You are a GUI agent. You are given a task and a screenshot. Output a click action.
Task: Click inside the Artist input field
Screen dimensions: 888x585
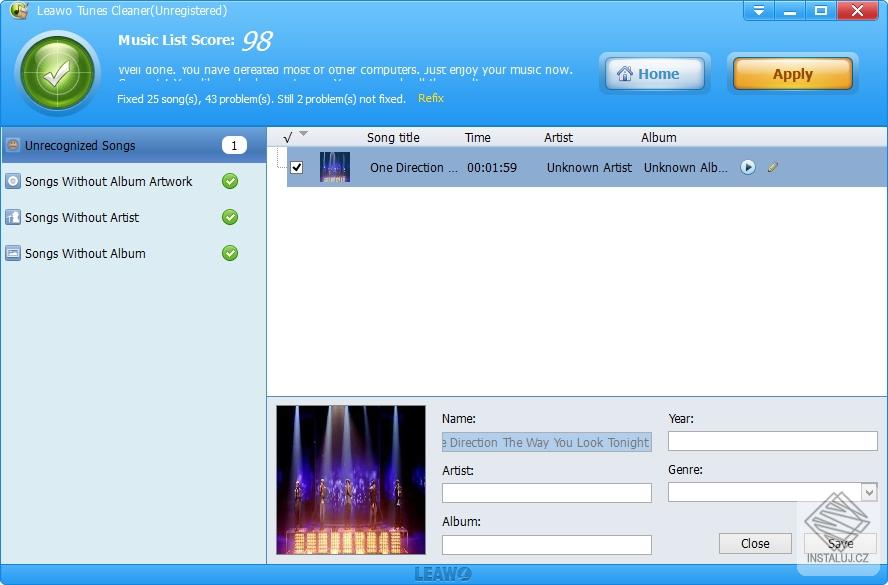546,492
